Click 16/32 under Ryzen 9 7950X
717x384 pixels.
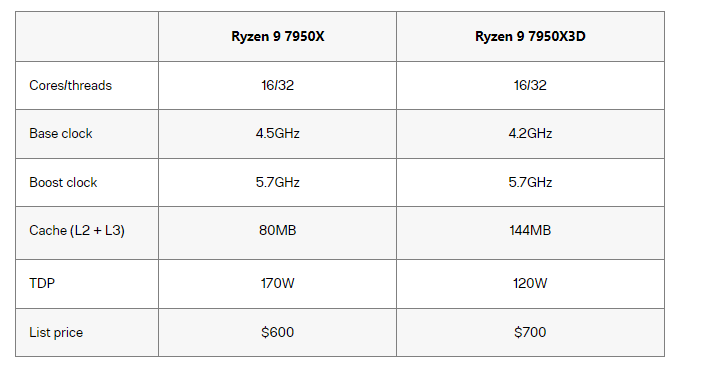click(278, 85)
